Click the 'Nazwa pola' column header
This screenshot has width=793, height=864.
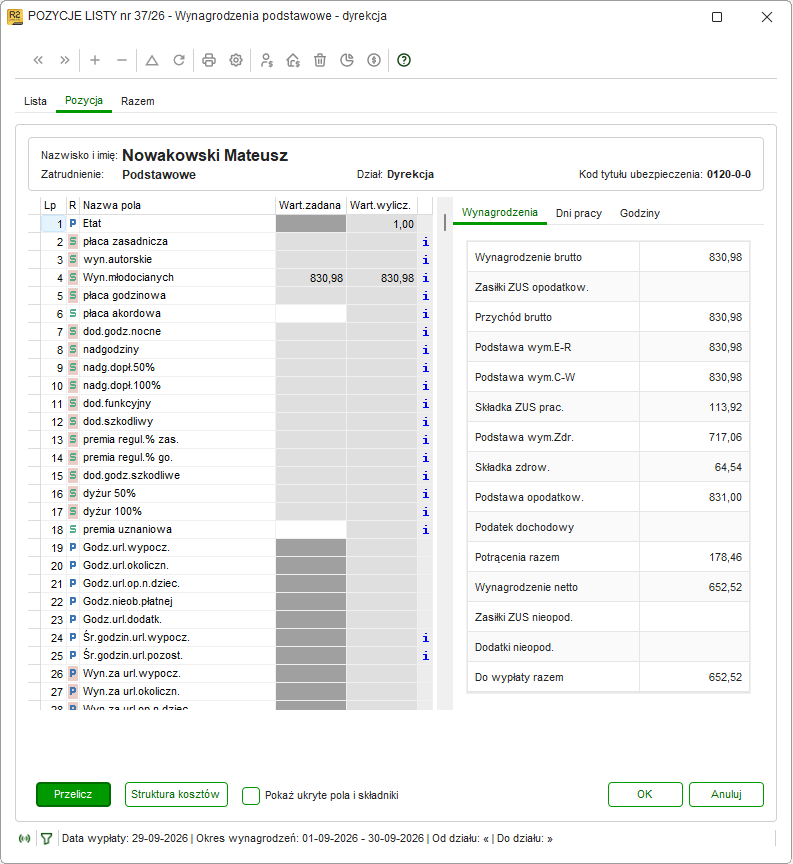(x=177, y=206)
